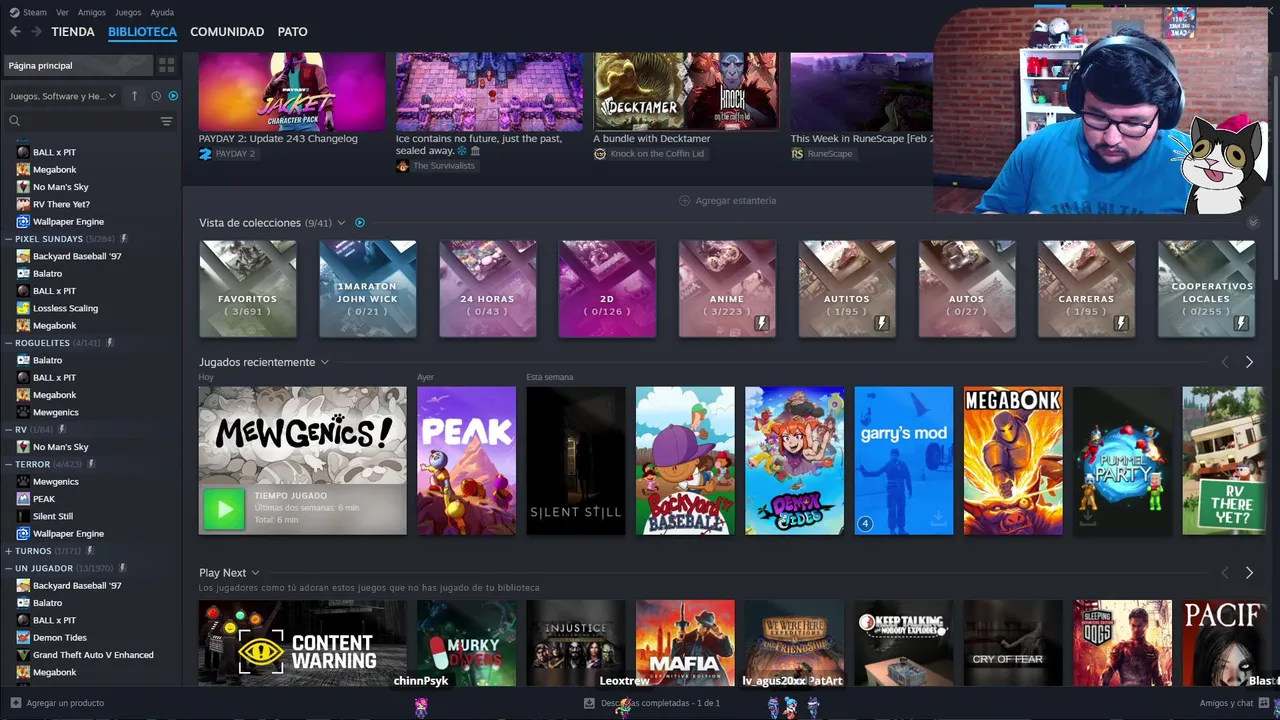Click the downloads icon in bottom bar
1280x720 pixels.
tap(589, 703)
